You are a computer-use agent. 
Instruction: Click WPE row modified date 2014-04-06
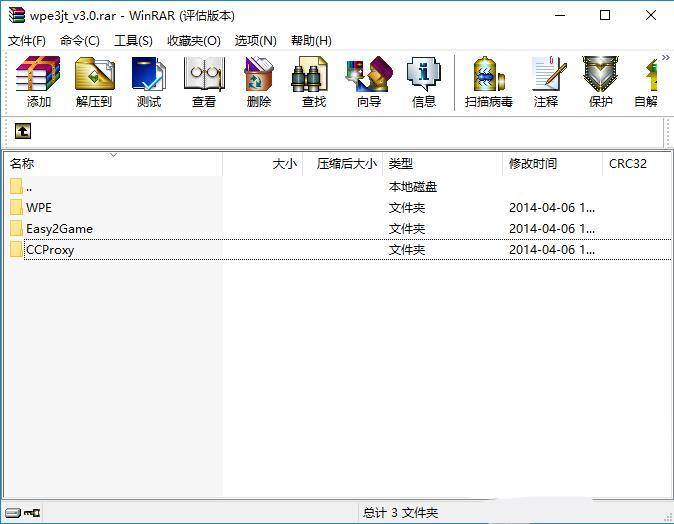coord(552,208)
